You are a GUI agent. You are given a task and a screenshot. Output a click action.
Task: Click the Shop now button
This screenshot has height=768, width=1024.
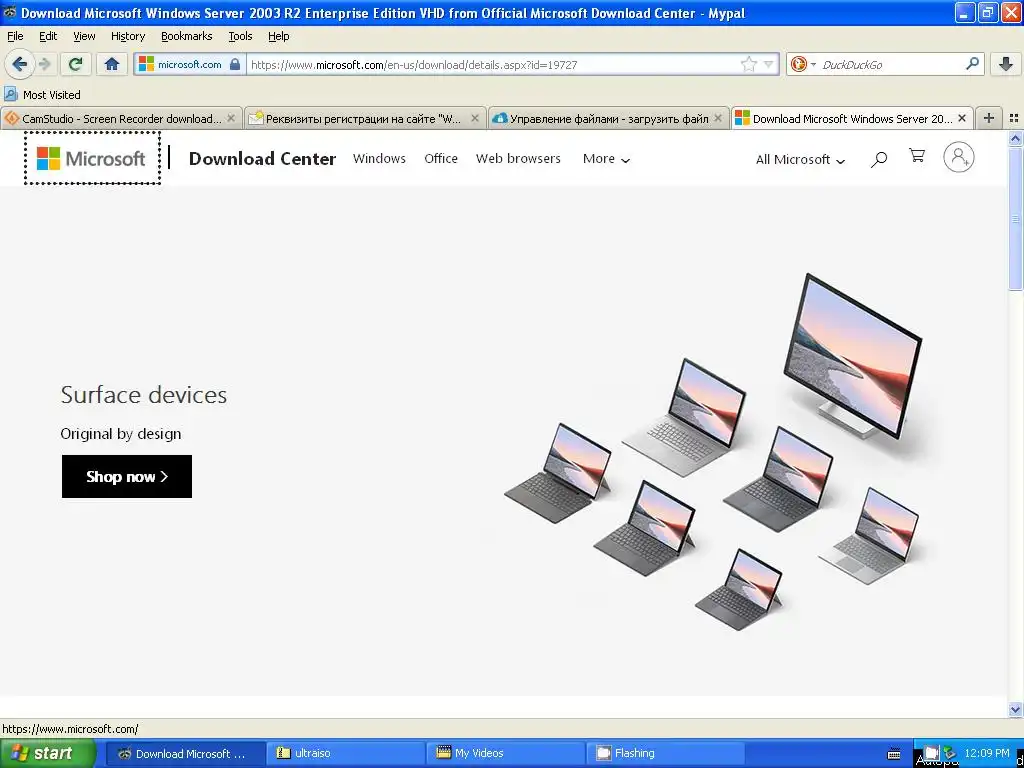tap(127, 477)
